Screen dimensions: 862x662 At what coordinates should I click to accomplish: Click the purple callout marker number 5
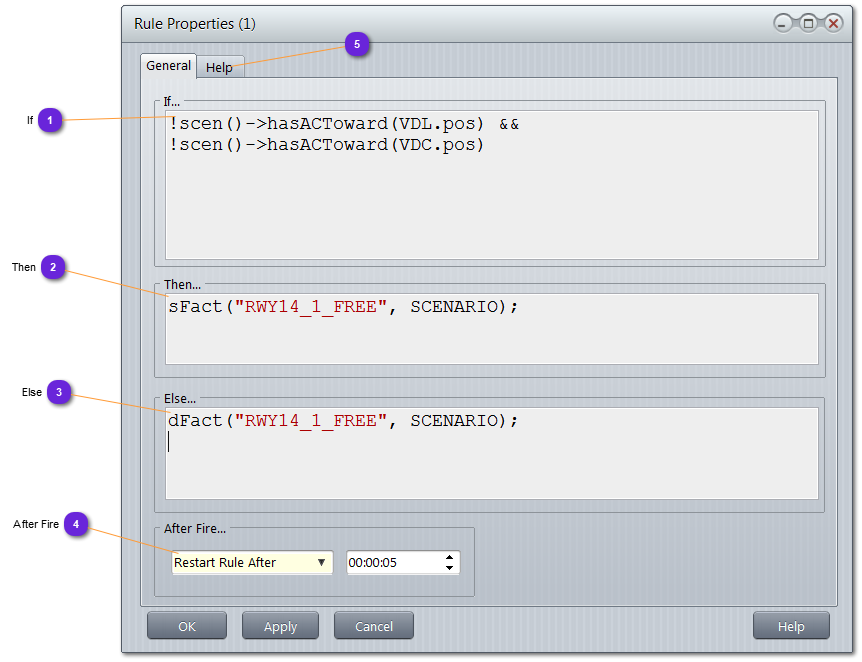(357, 44)
